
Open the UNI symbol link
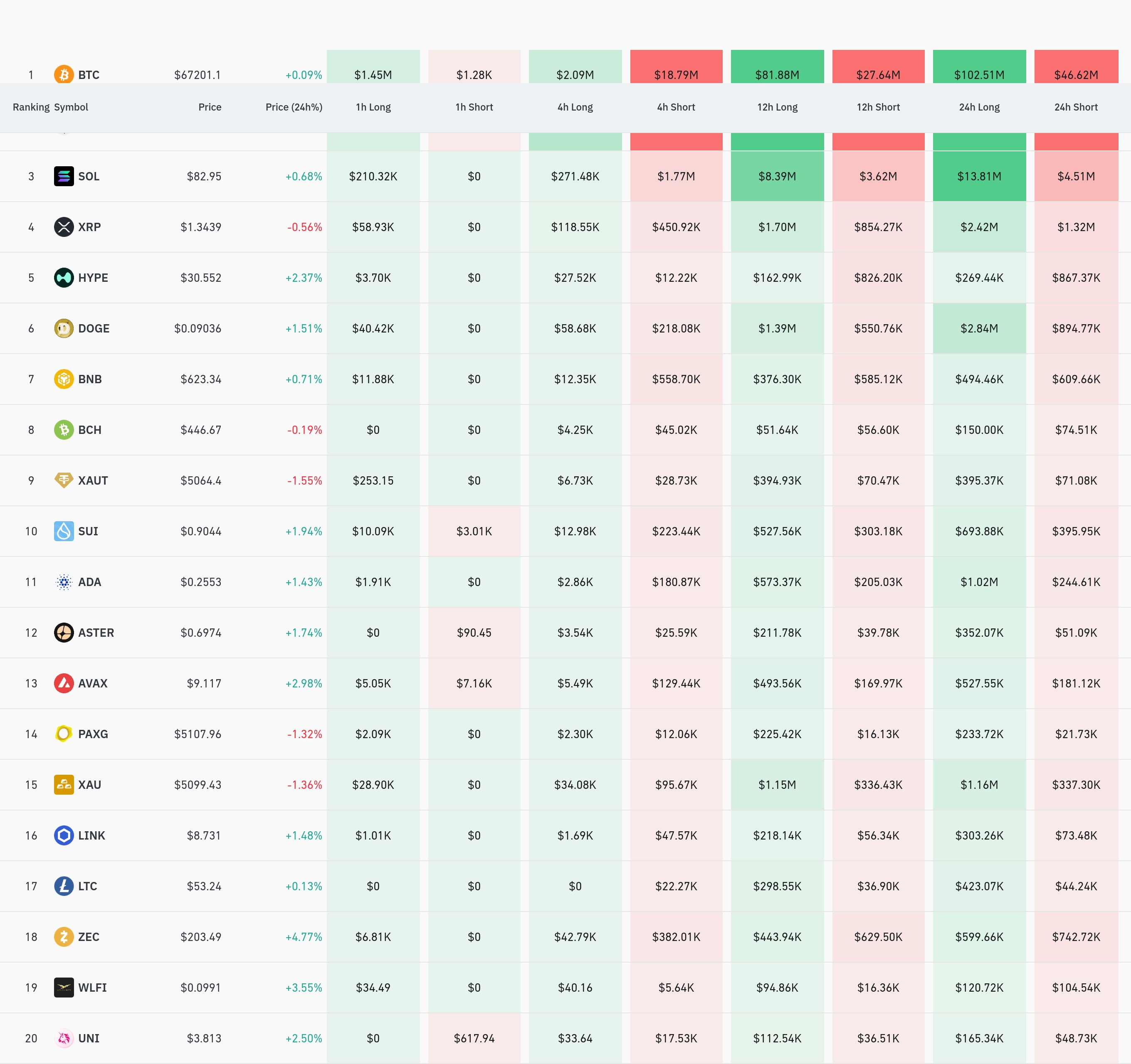89,1038
